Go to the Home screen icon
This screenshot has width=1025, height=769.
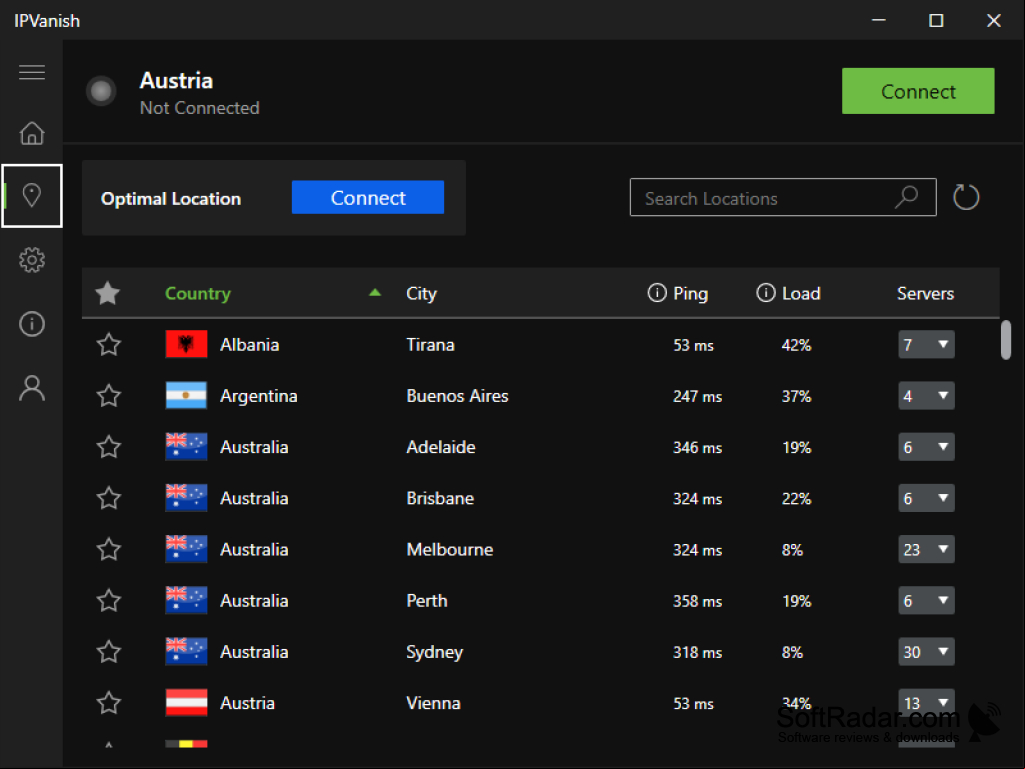click(x=31, y=133)
